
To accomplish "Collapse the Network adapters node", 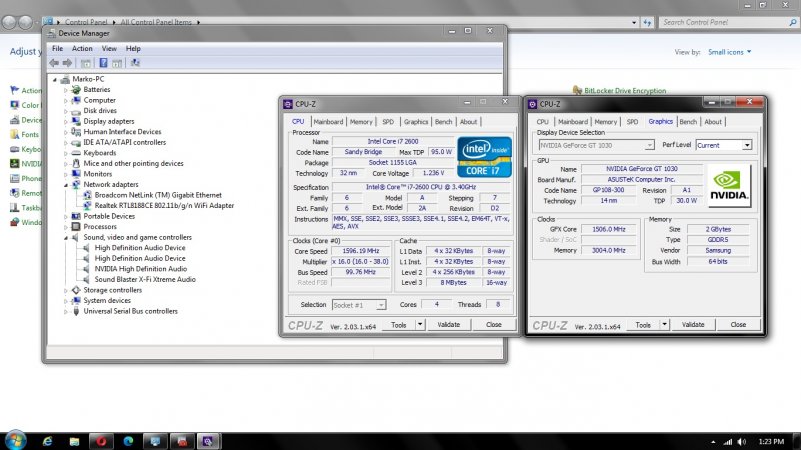I will click(x=66, y=185).
